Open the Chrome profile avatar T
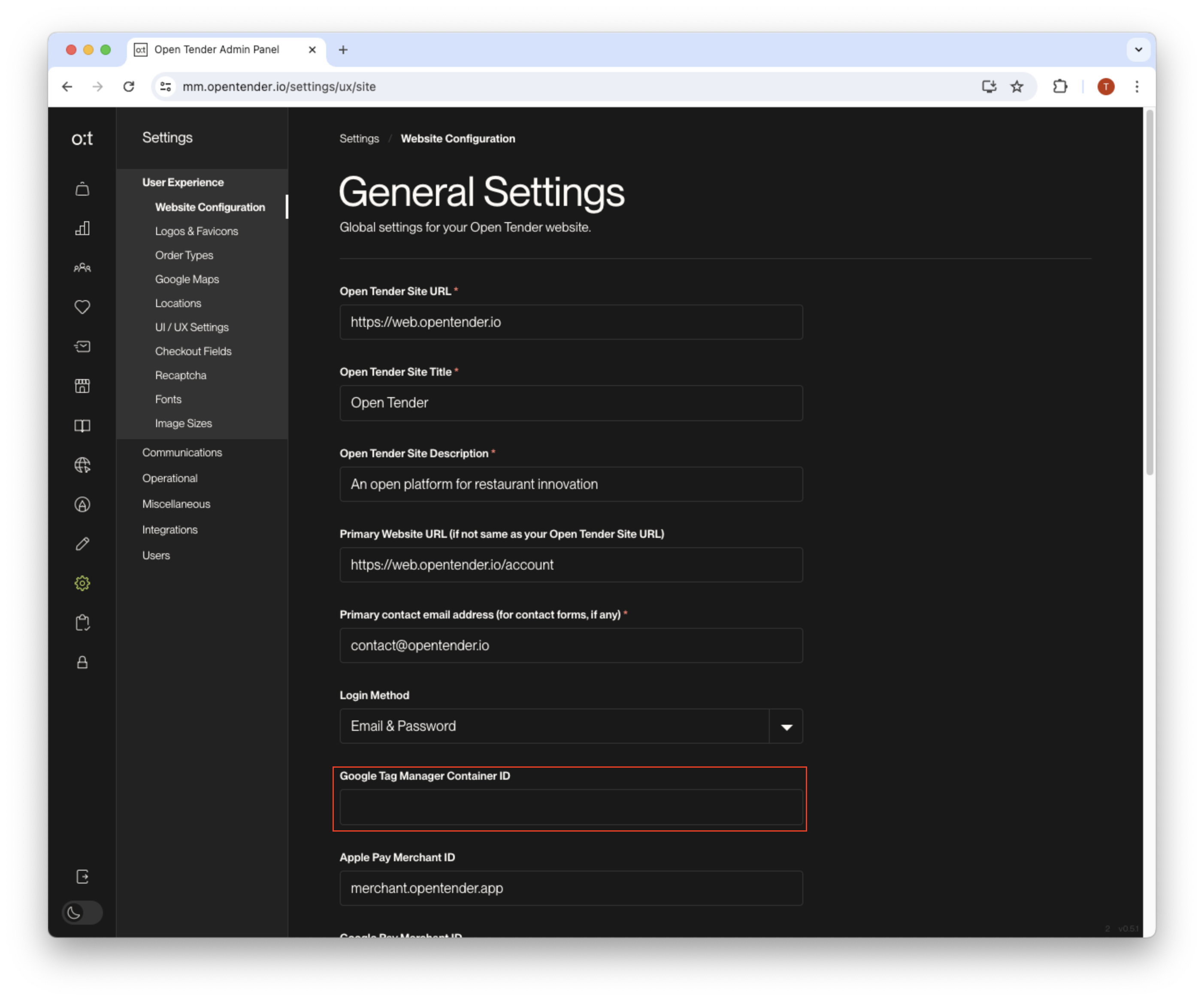The image size is (1204, 1001). [1106, 87]
